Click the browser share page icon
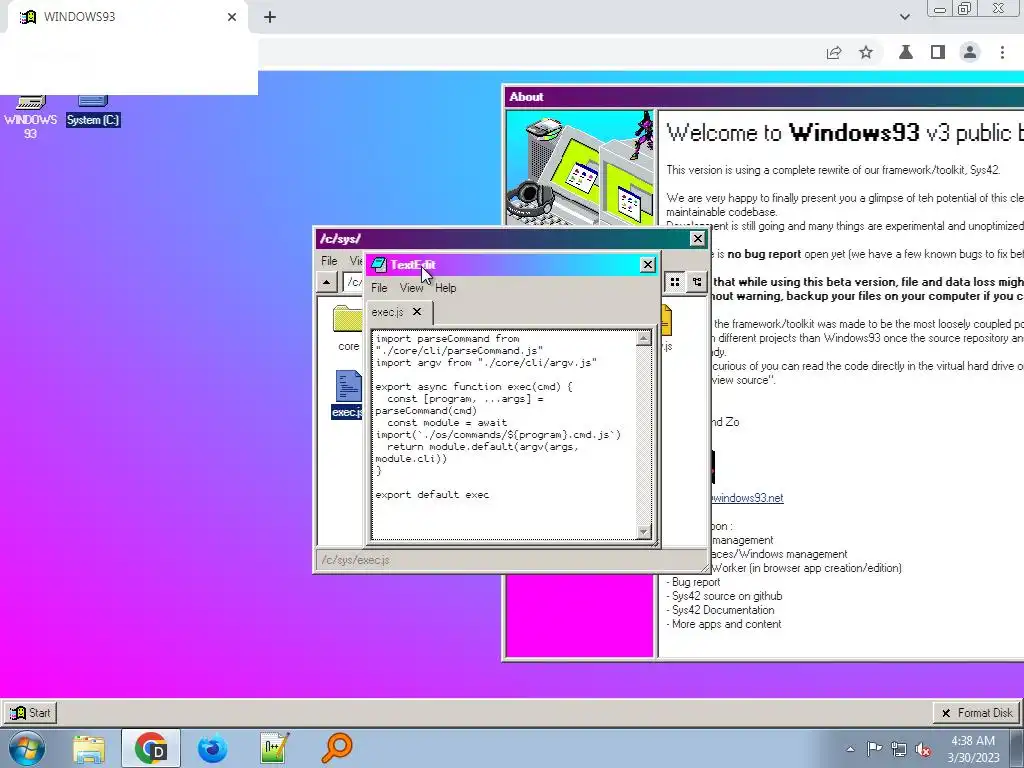Viewport: 1024px width, 768px height. [x=834, y=53]
